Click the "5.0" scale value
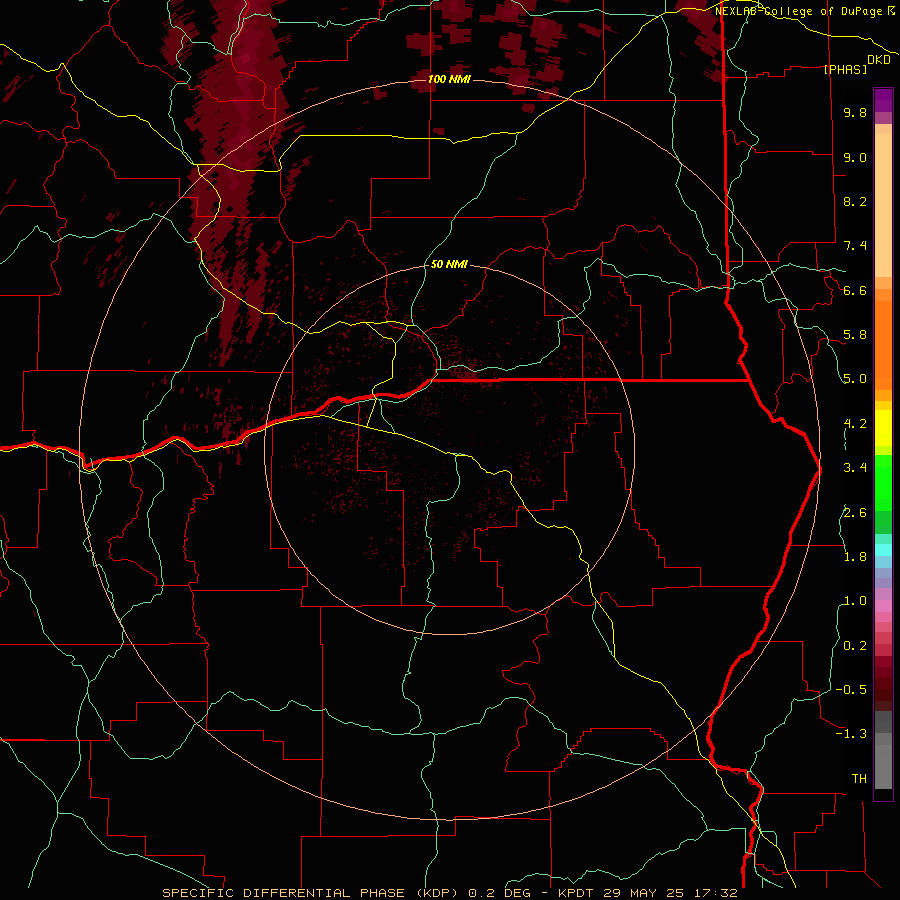This screenshot has width=900, height=900. pyautogui.click(x=855, y=379)
